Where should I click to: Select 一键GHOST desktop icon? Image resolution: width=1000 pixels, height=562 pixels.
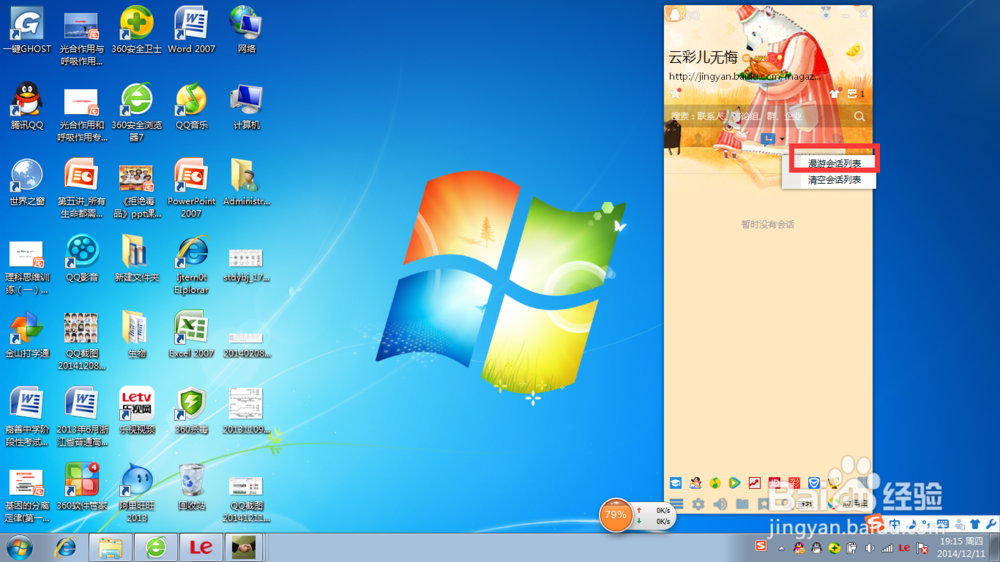tap(27, 30)
